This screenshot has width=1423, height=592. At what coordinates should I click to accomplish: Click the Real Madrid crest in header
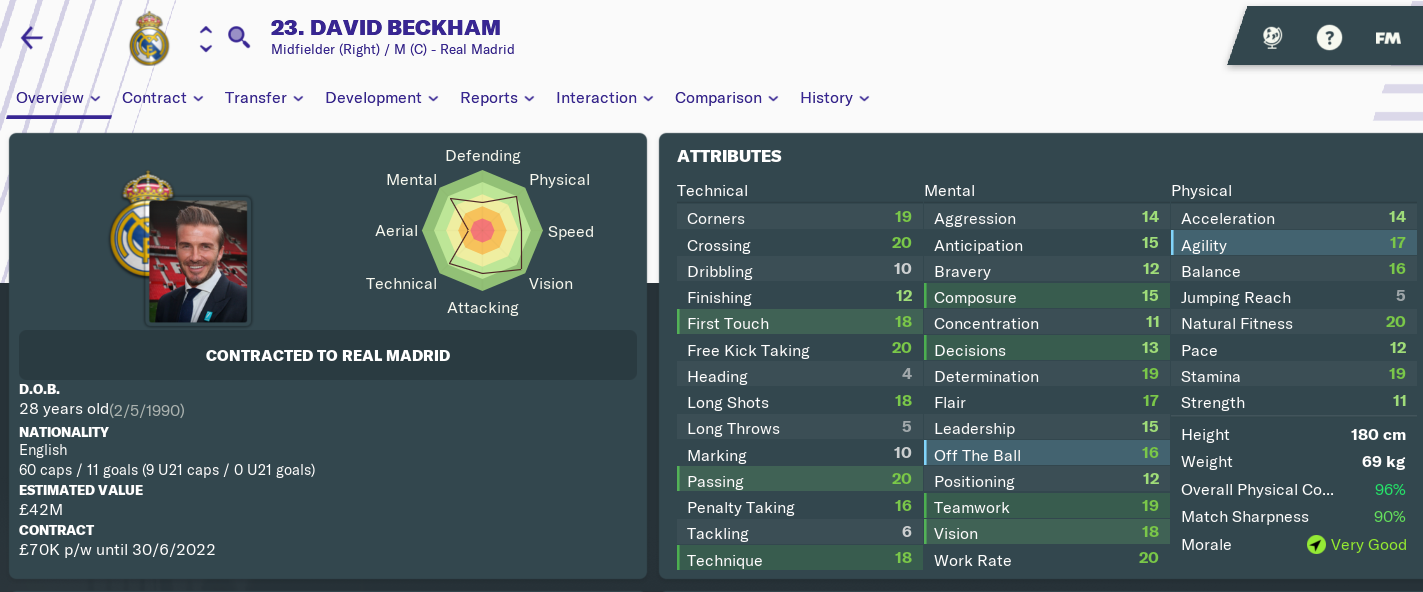[x=150, y=39]
